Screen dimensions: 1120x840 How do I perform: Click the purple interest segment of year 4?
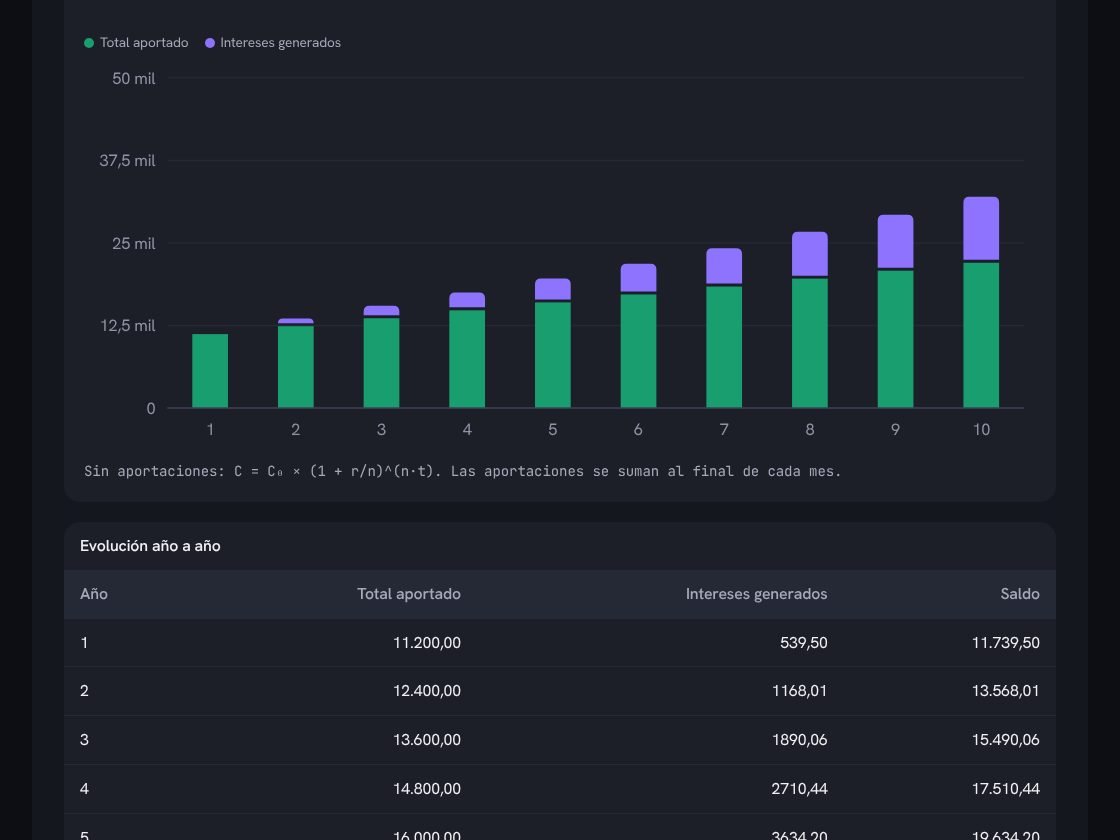(x=467, y=300)
